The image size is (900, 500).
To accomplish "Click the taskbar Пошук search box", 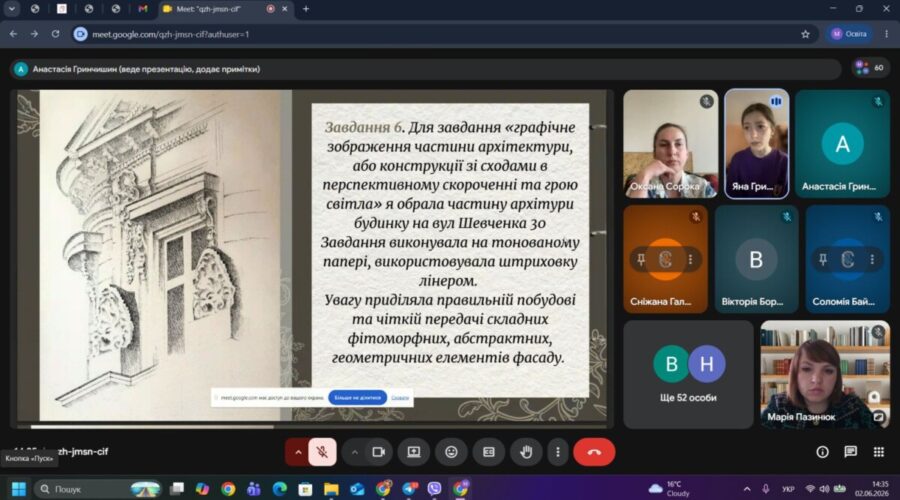I will [x=98, y=489].
